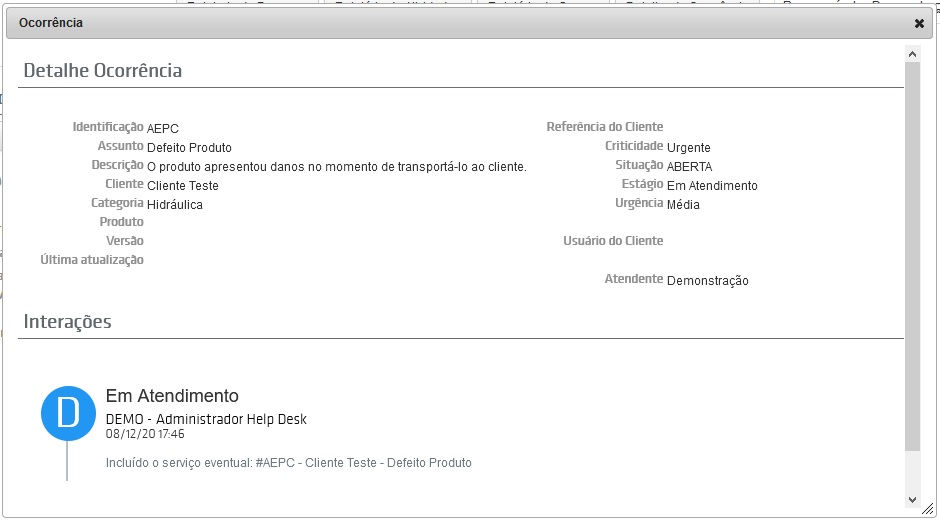Image resolution: width=940 pixels, height=520 pixels.
Task: Click the Estágio label
Action: tap(643, 184)
